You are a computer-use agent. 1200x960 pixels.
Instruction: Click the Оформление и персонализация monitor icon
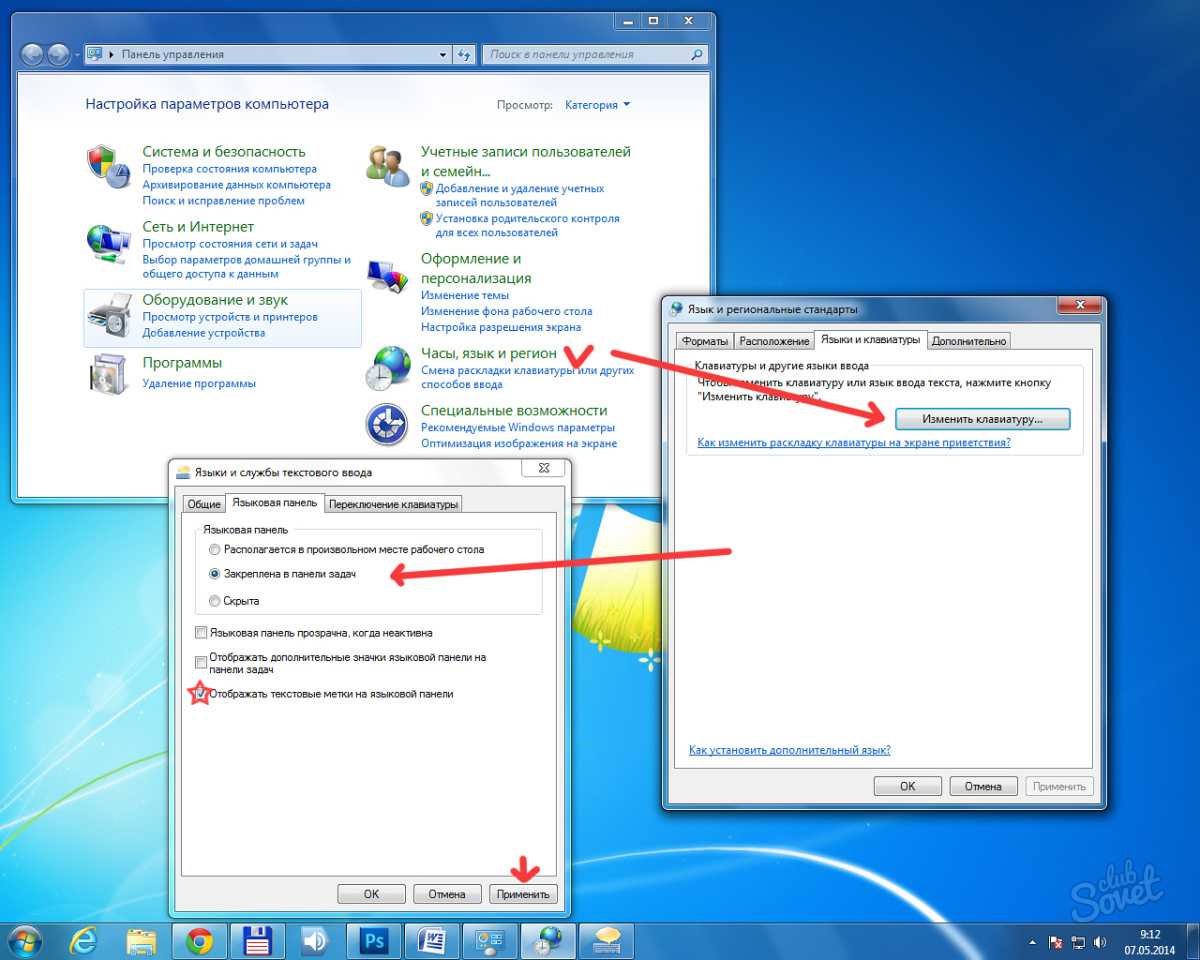coord(388,275)
